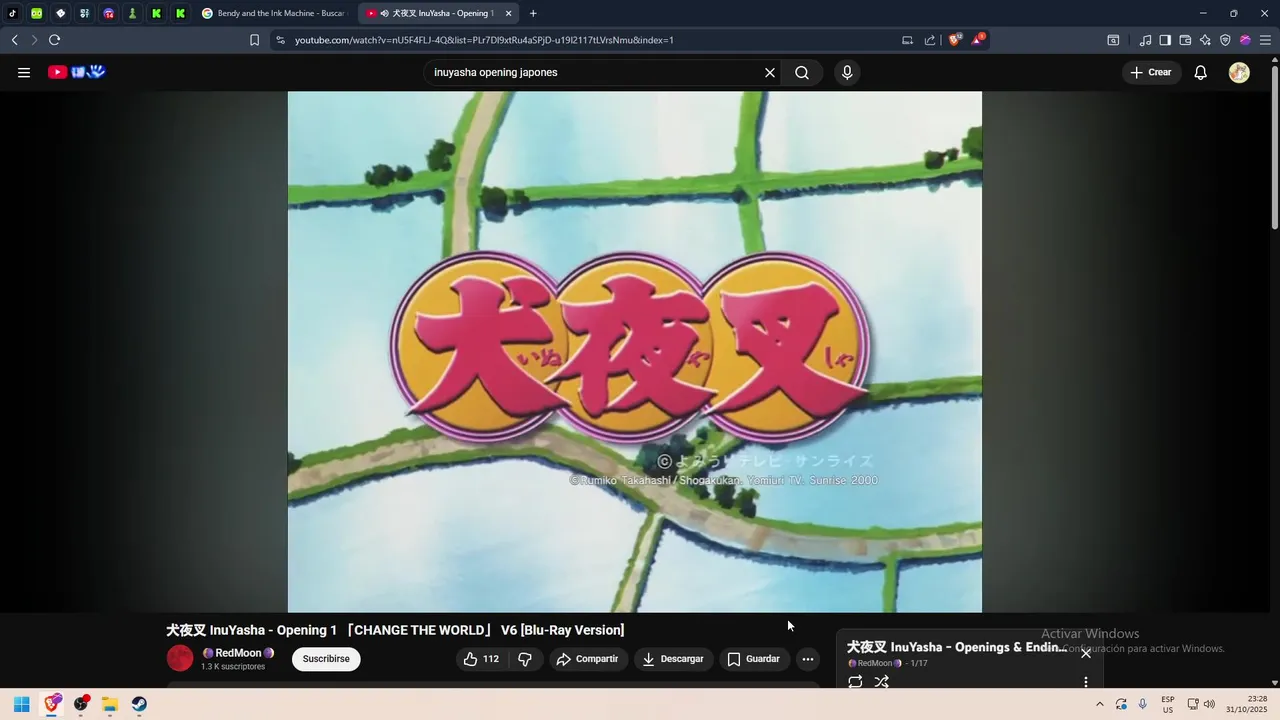The image size is (1280, 720).
Task: Visit the RedMoon channel name below video
Action: [x=238, y=653]
